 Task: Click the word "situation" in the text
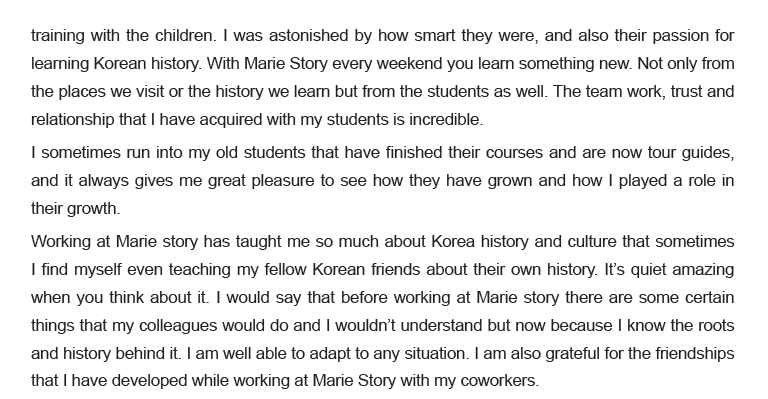[434, 353]
